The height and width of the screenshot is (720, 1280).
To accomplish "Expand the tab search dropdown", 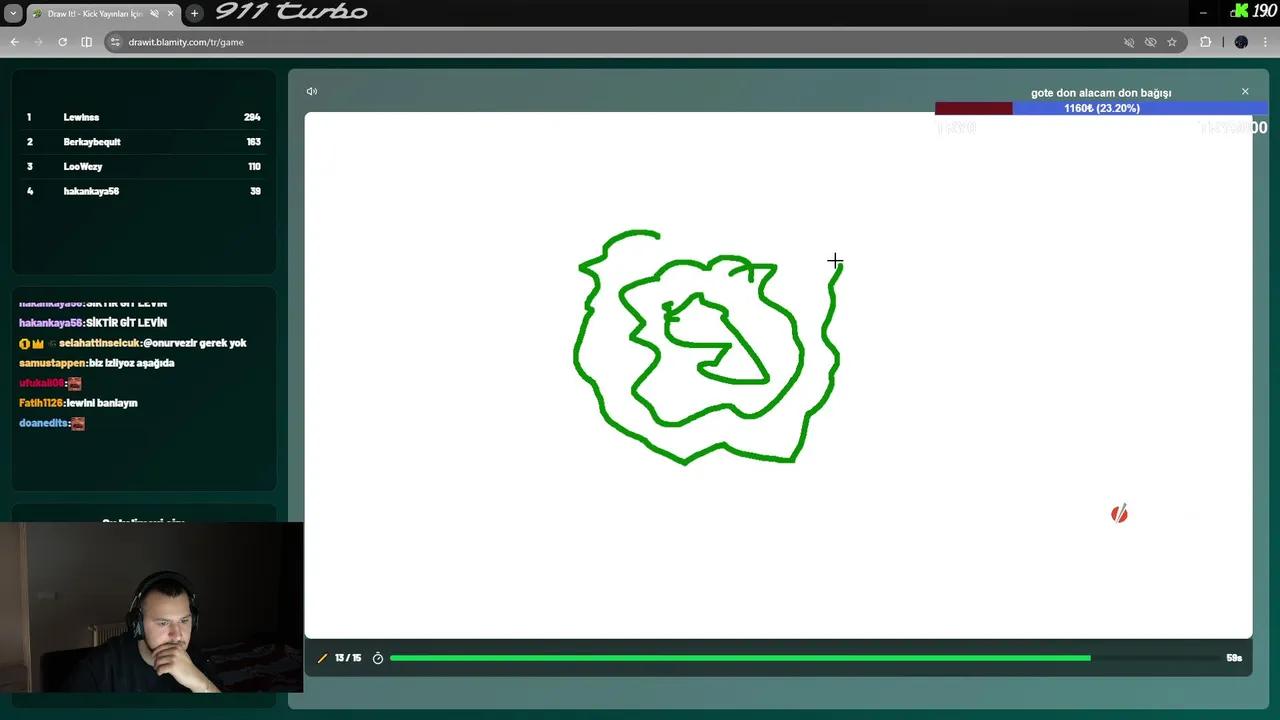I will coord(13,14).
